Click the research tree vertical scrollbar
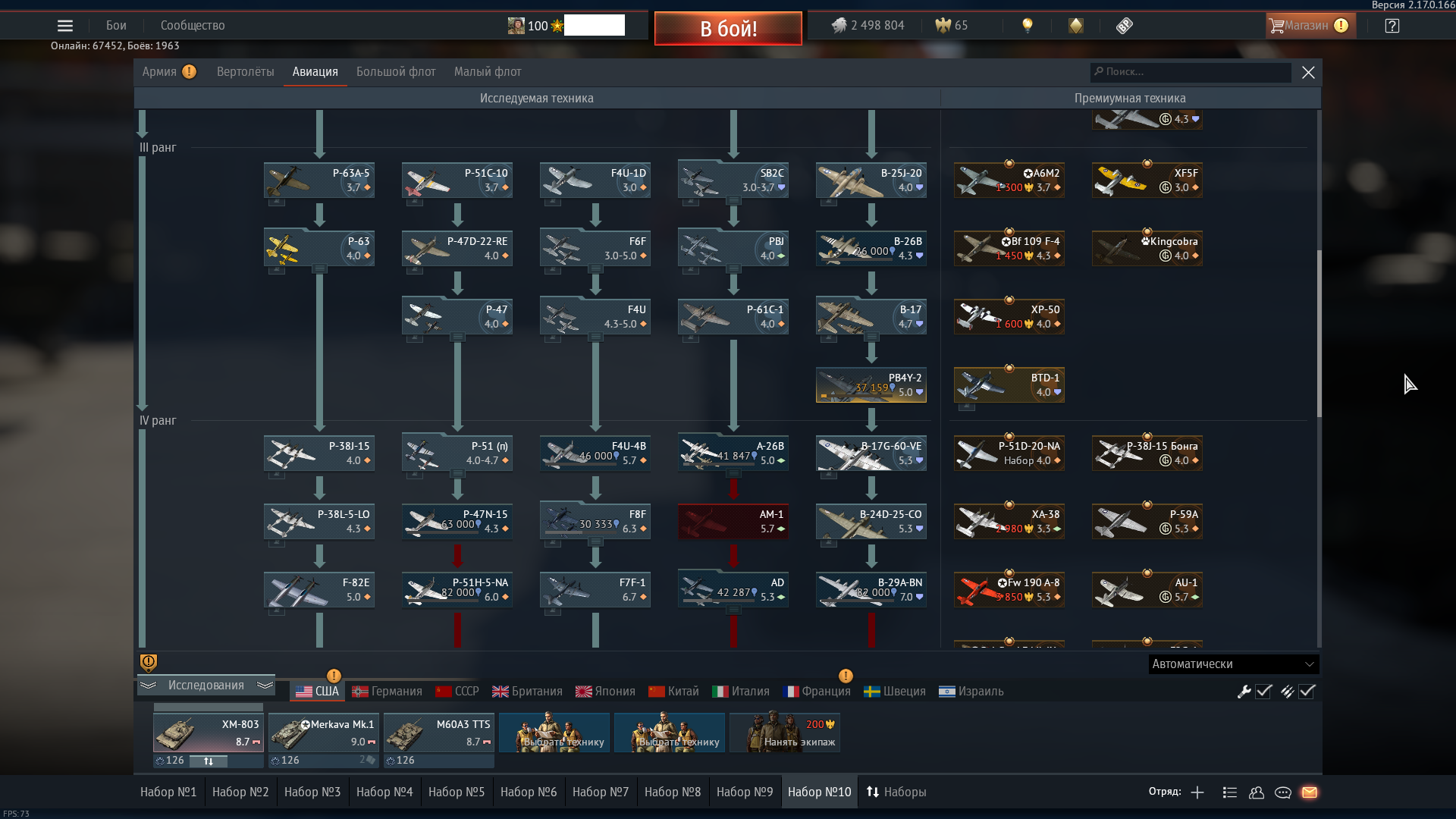This screenshot has height=819, width=1456. click(x=1319, y=334)
